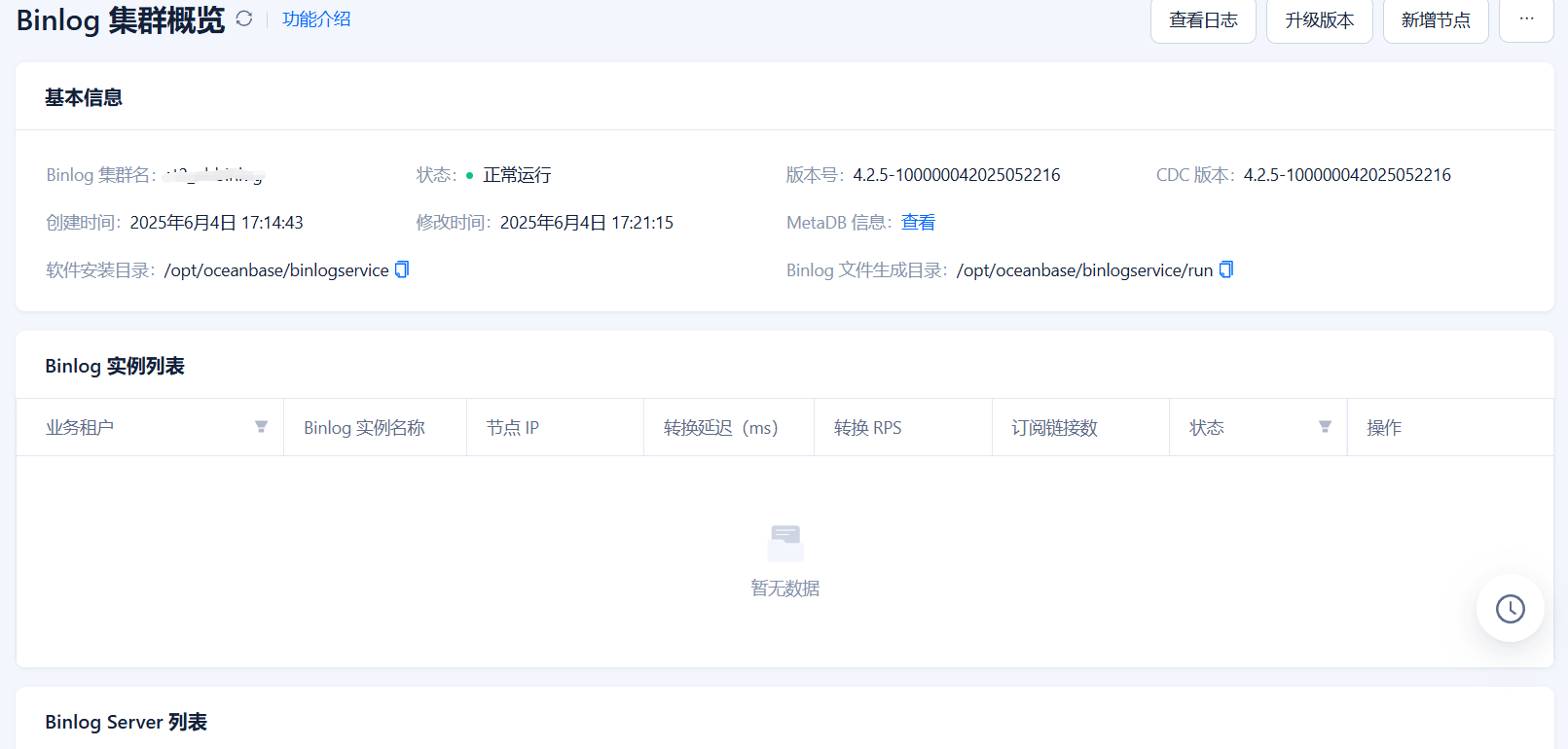Click the Binlog 实例列表 section title
This screenshot has height=749, width=1568.
[115, 366]
